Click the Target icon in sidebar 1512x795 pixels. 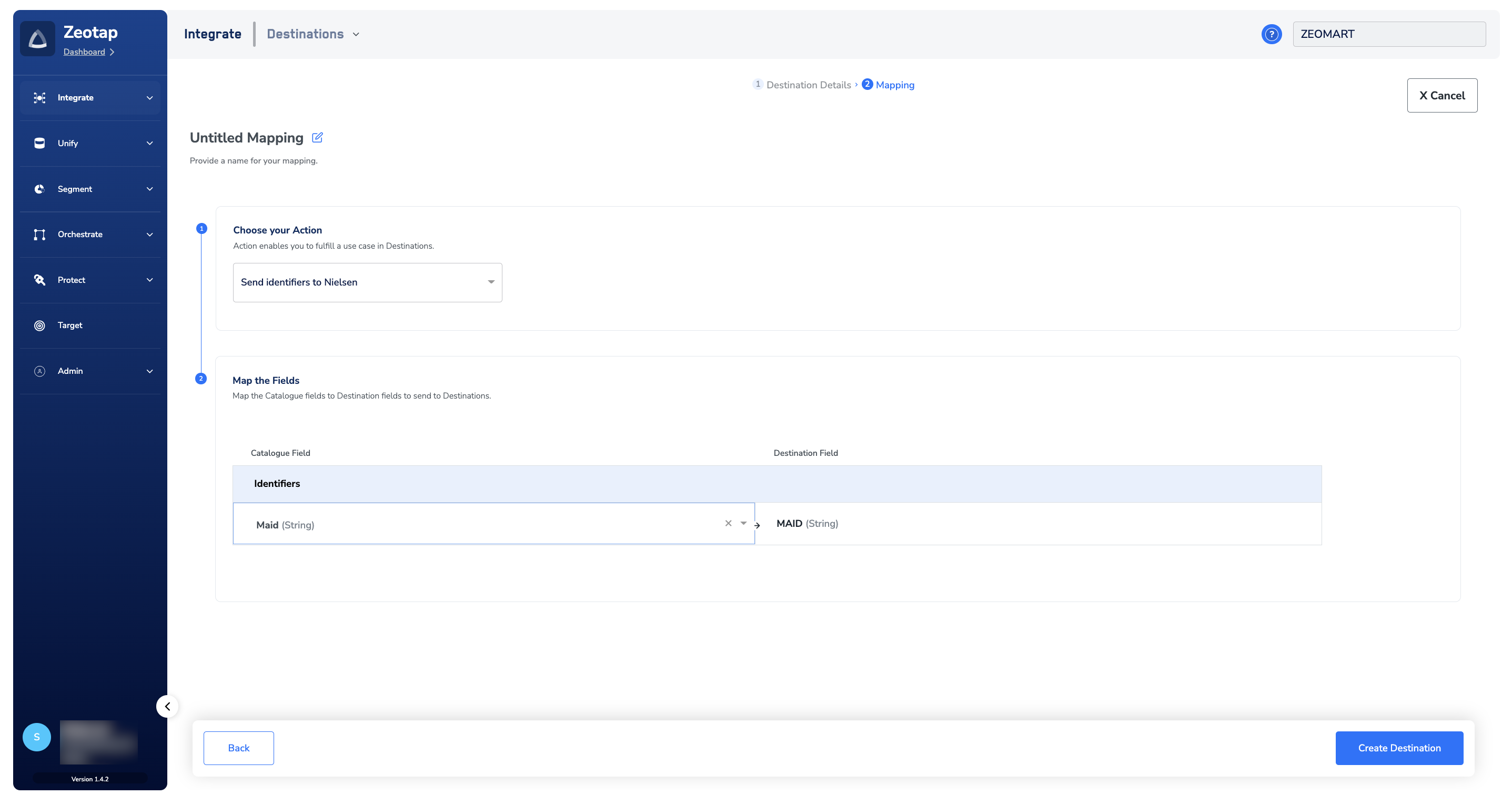point(39,325)
